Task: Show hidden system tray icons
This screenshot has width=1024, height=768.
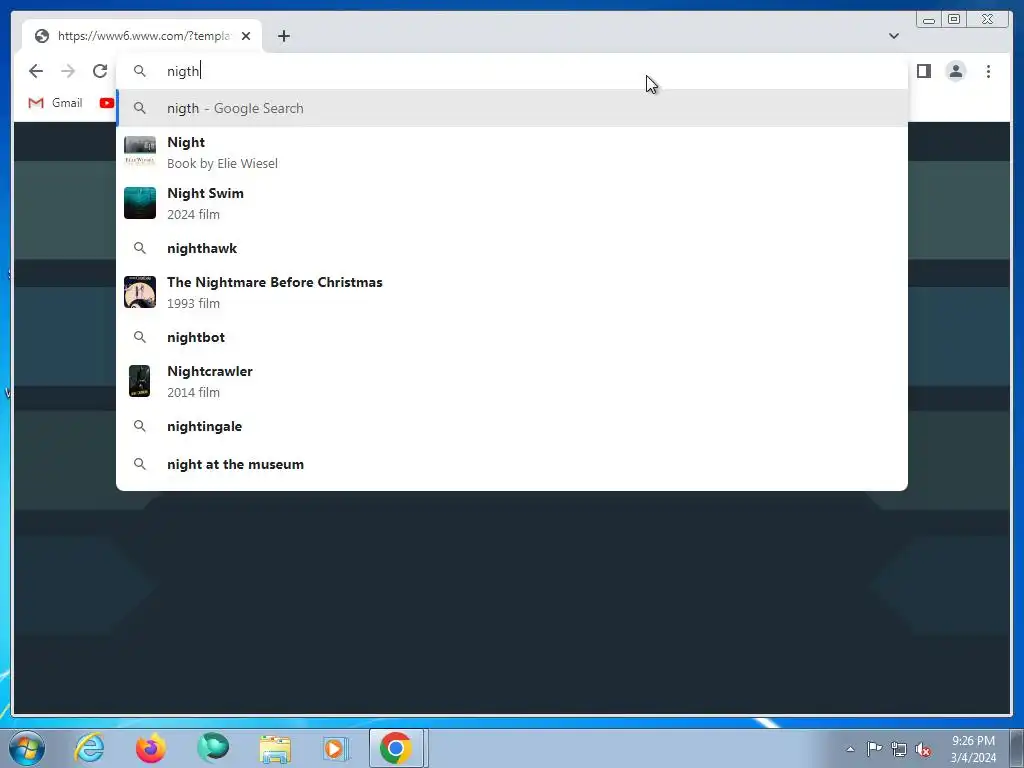Action: [850, 749]
